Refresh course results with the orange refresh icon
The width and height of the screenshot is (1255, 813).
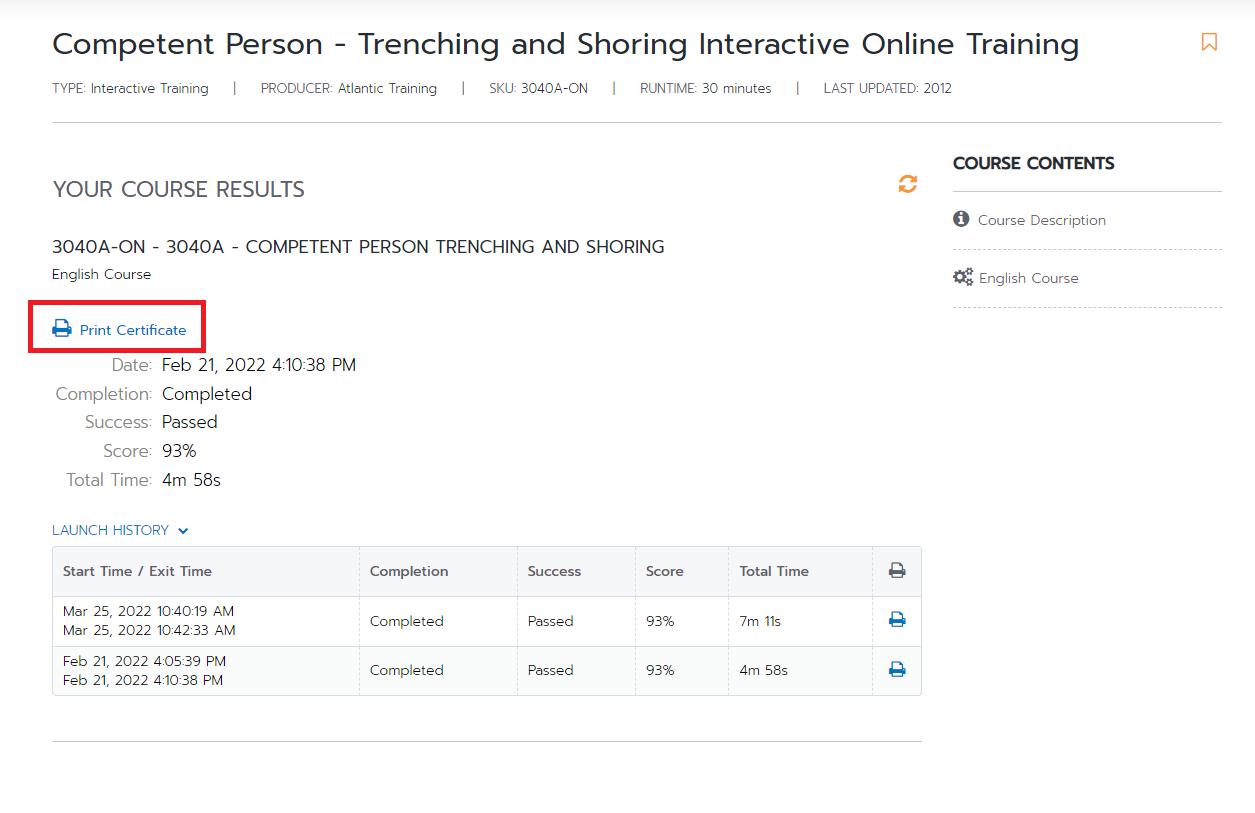click(x=907, y=184)
